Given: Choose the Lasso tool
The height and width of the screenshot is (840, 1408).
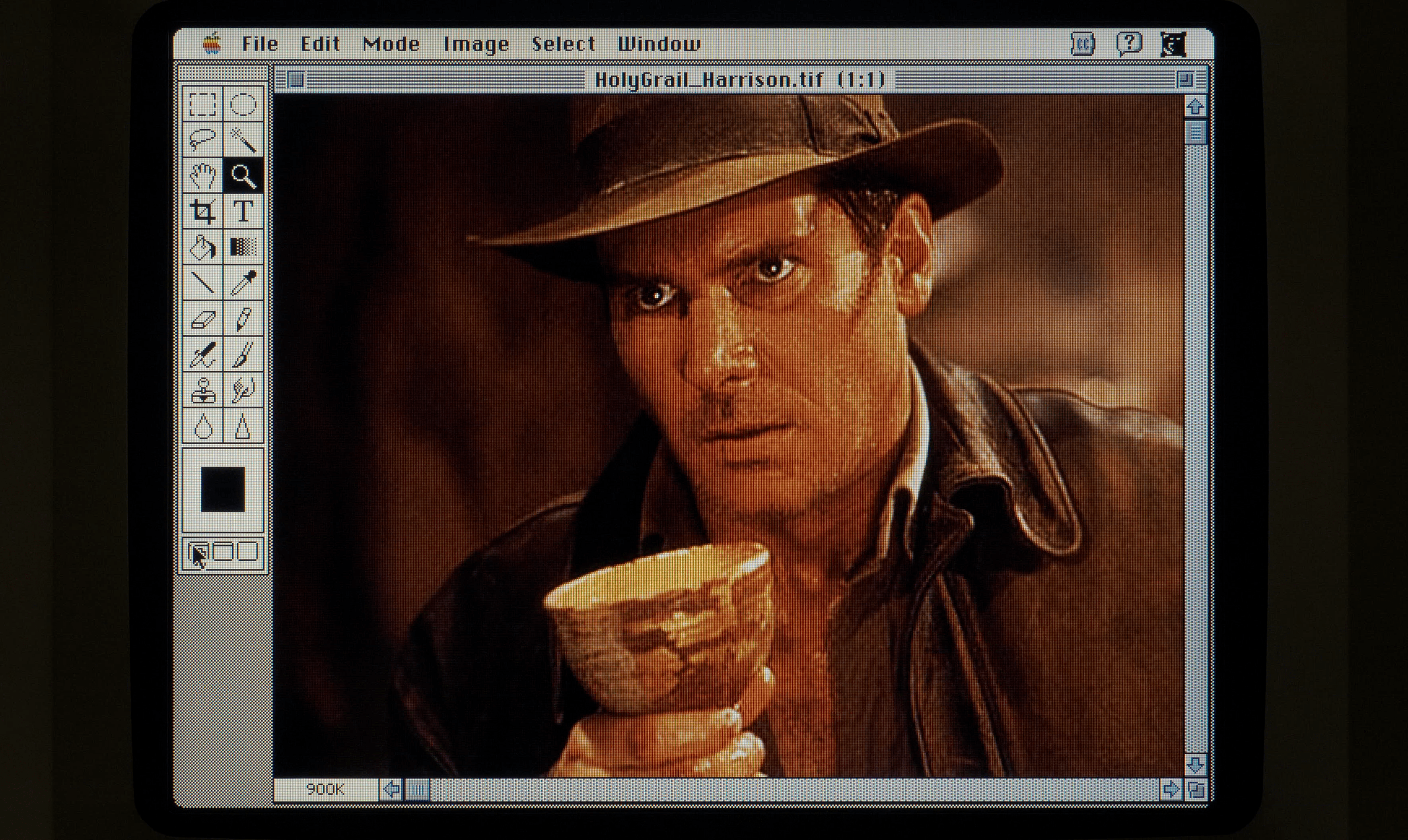Looking at the screenshot, I should click(x=202, y=140).
